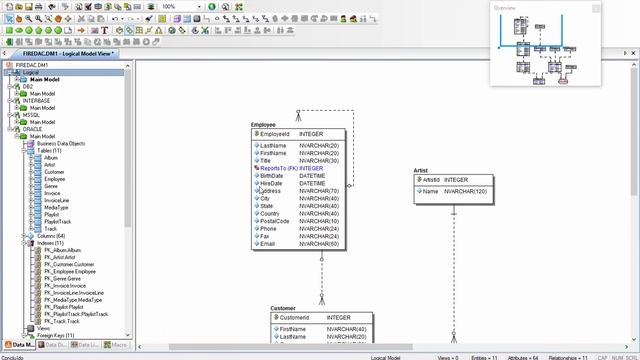Viewport: 640px width, 360px height.
Task: Click the Zoom out magnifier icon
Action: pyautogui.click(x=38, y=19)
